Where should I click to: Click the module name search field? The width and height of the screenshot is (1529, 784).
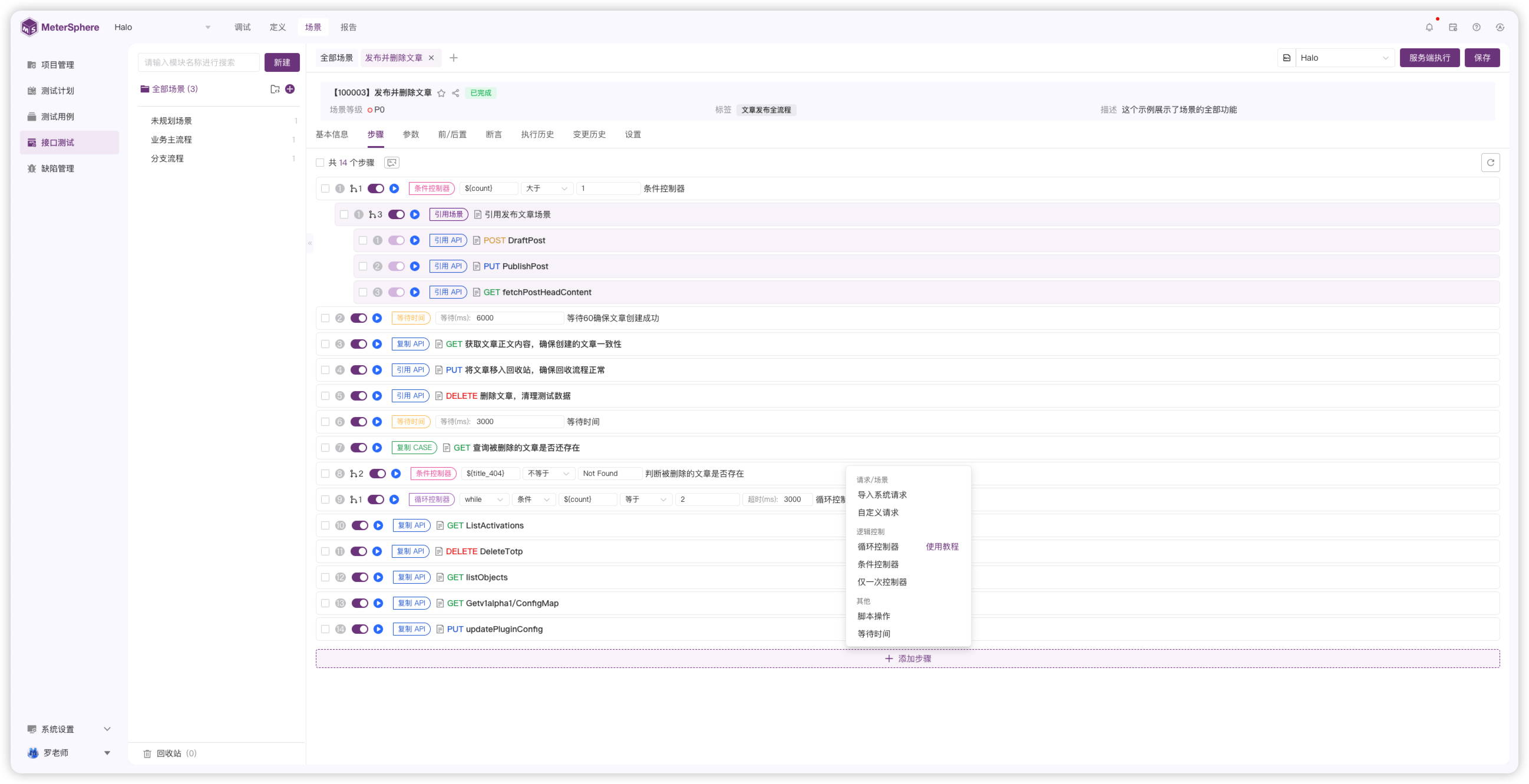(198, 62)
